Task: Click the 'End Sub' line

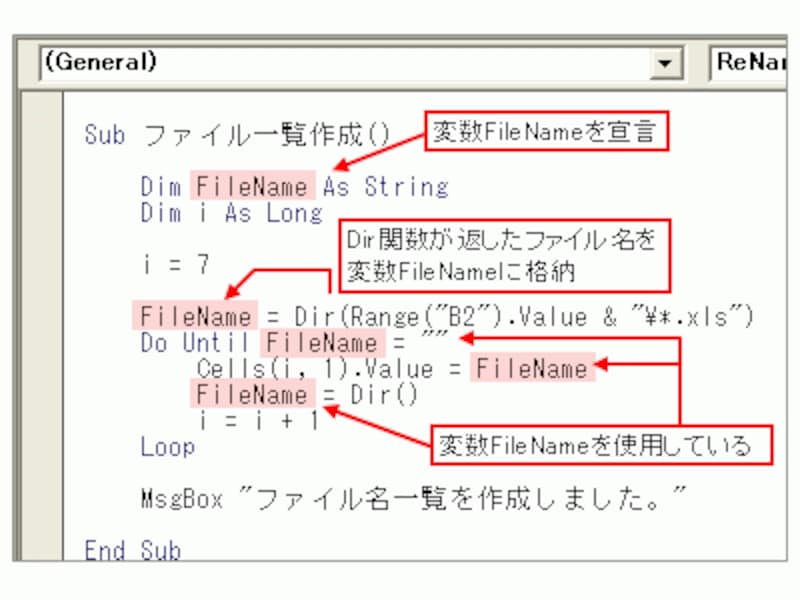Action: [133, 551]
